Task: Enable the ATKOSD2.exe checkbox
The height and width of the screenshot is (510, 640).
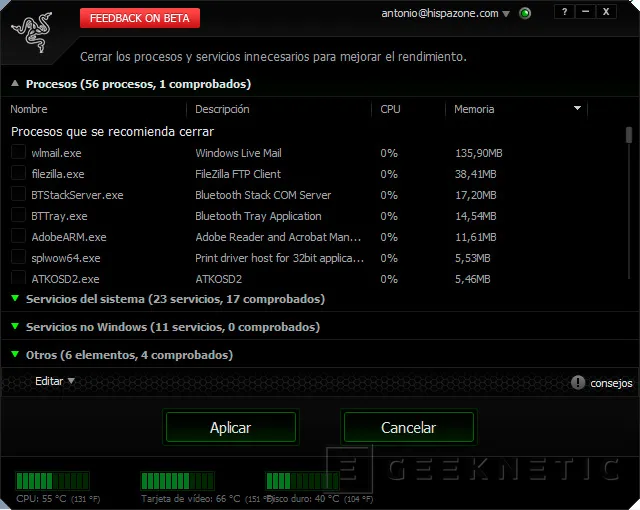Action: click(18, 277)
